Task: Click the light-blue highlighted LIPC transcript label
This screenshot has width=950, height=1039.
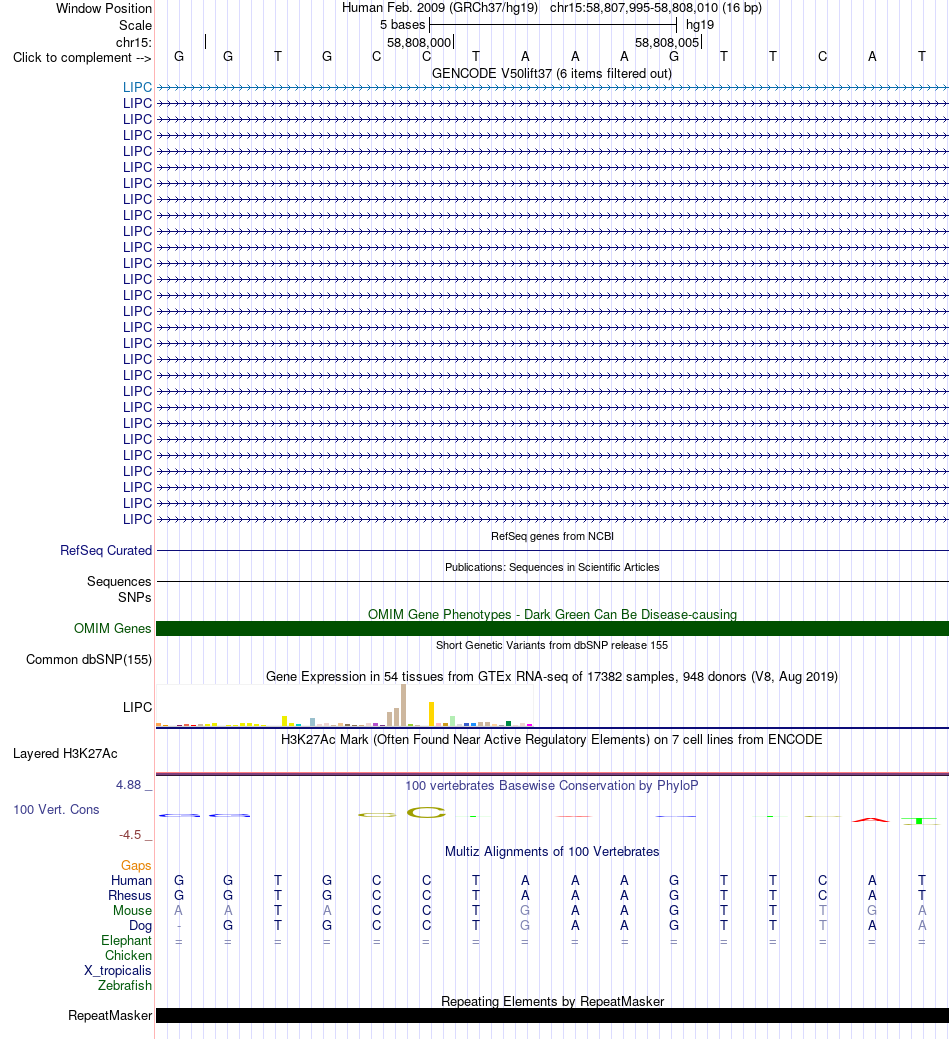Action: pyautogui.click(x=137, y=87)
